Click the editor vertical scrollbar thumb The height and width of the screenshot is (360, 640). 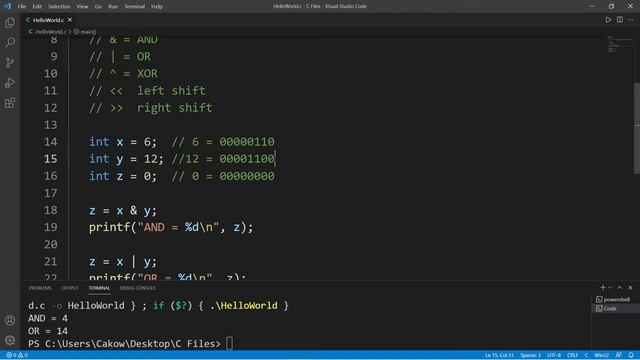point(637,128)
